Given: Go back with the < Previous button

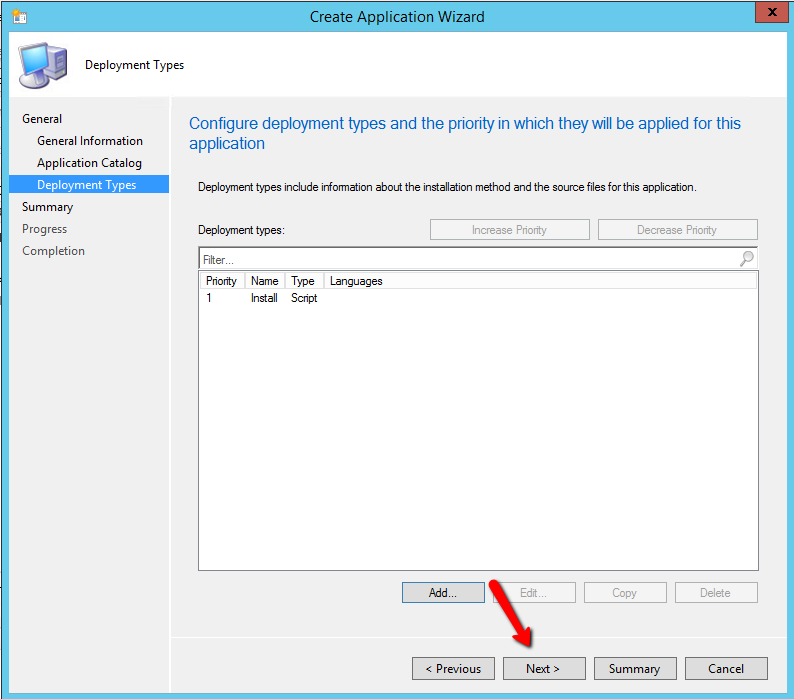Looking at the screenshot, I should 453,669.
